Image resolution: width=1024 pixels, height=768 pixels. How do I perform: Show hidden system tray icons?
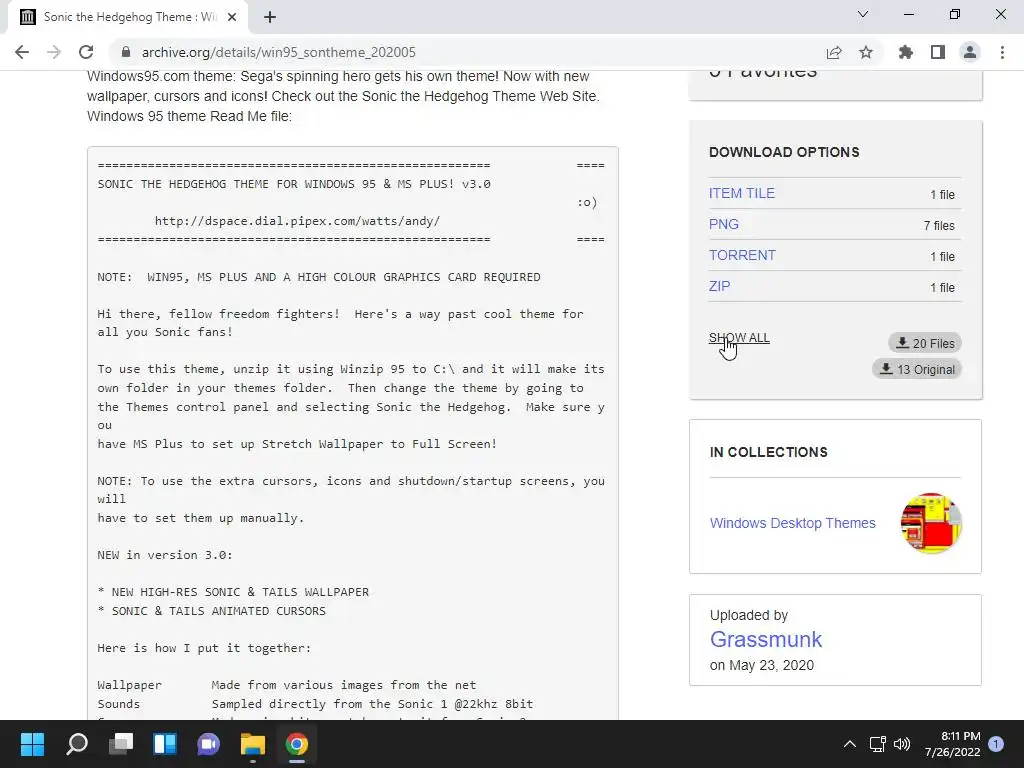click(x=850, y=744)
